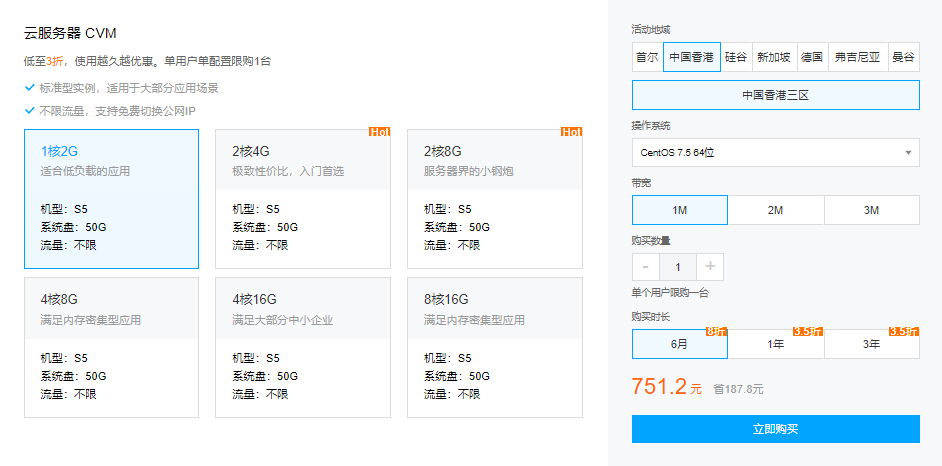Click the 8折 discount badge on 6月

(717, 331)
